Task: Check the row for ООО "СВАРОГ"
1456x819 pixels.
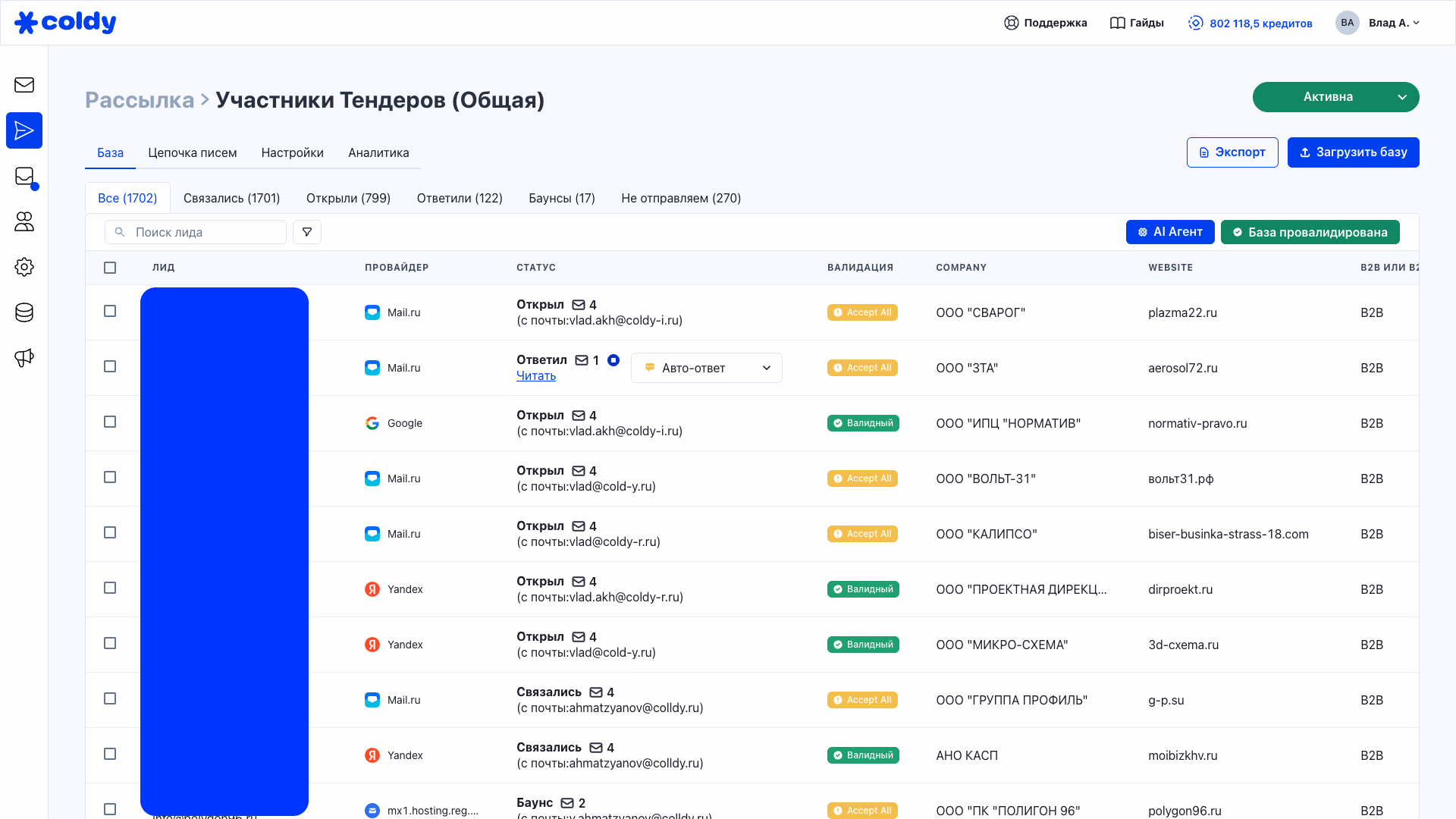Action: point(110,312)
